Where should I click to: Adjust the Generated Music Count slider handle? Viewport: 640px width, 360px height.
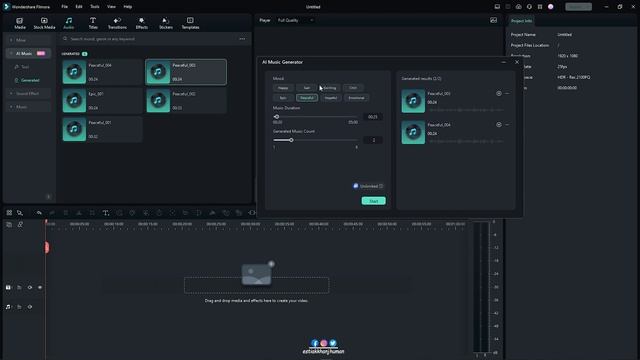pyautogui.click(x=291, y=140)
